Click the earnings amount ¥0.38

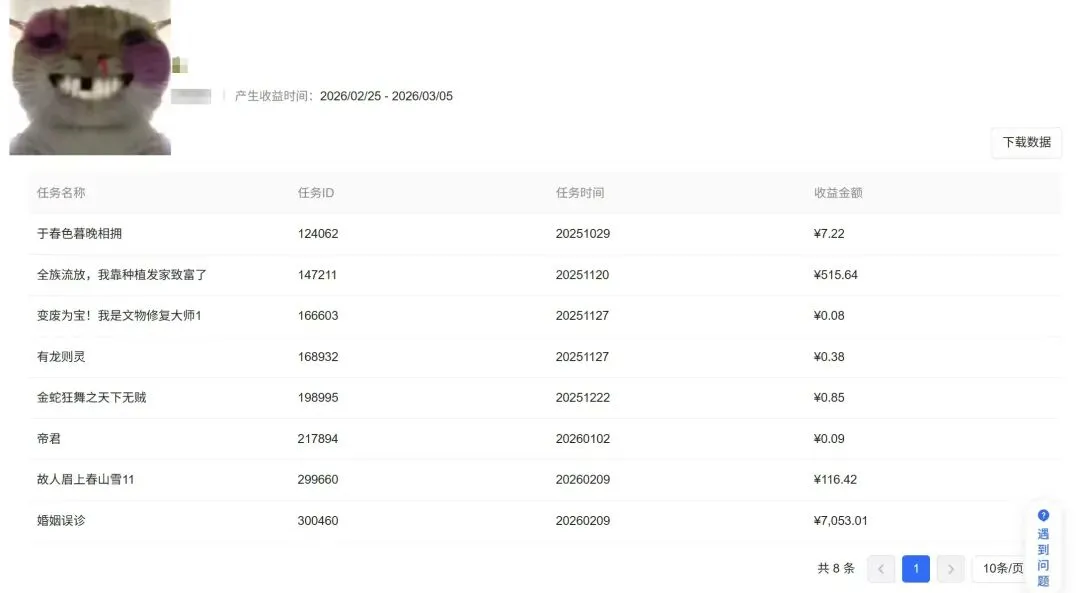829,357
